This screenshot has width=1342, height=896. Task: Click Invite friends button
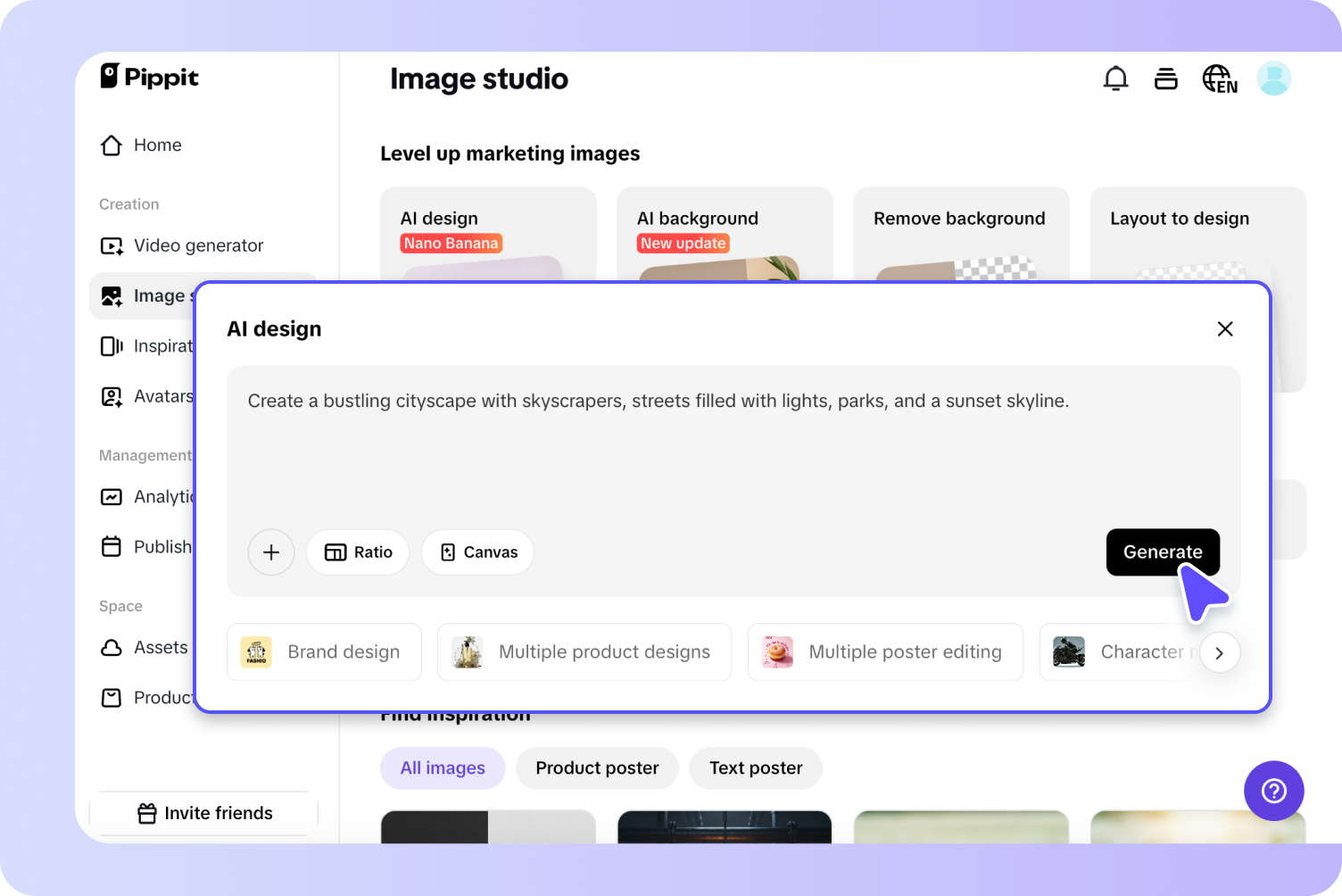(204, 813)
